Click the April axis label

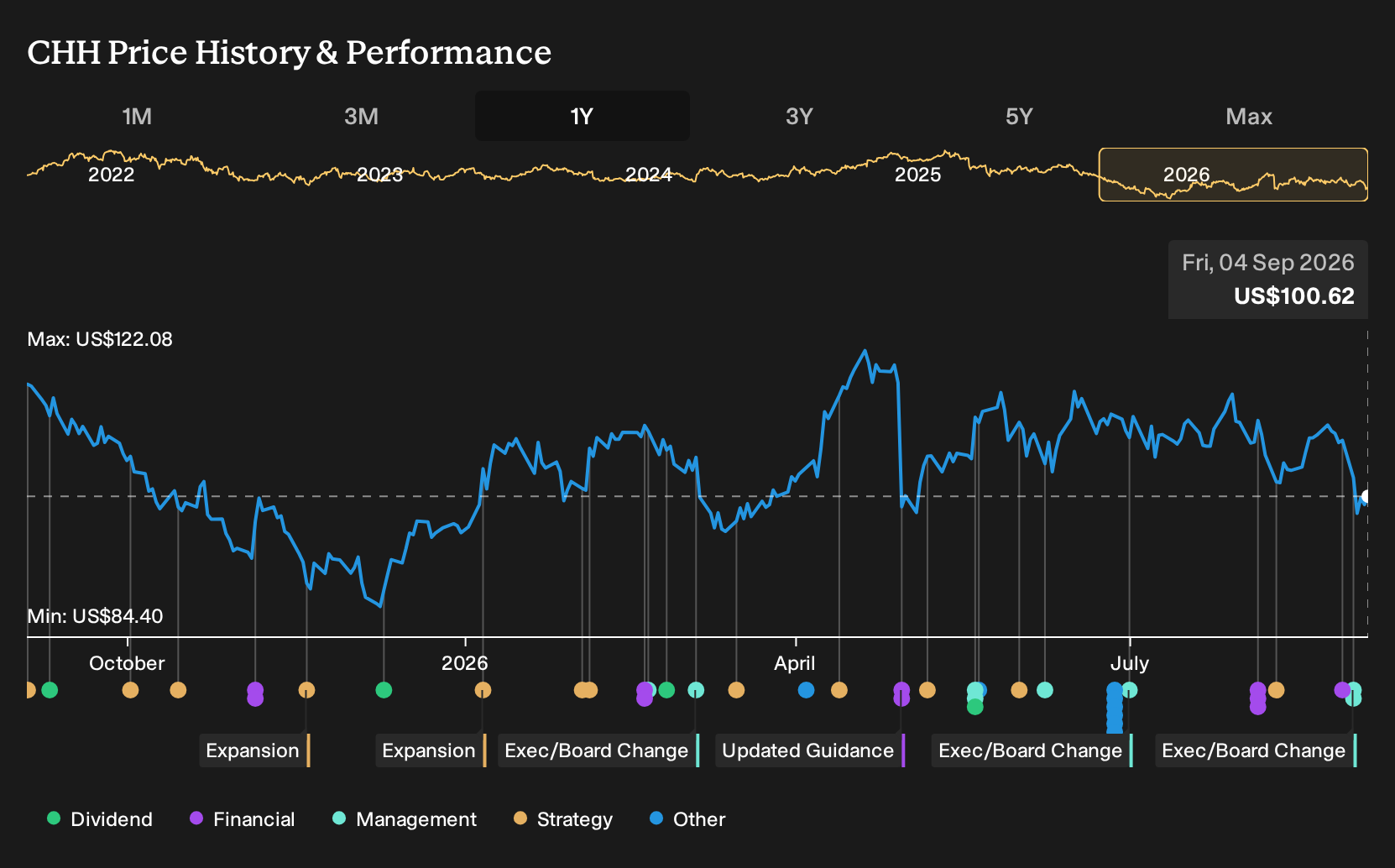click(x=794, y=663)
